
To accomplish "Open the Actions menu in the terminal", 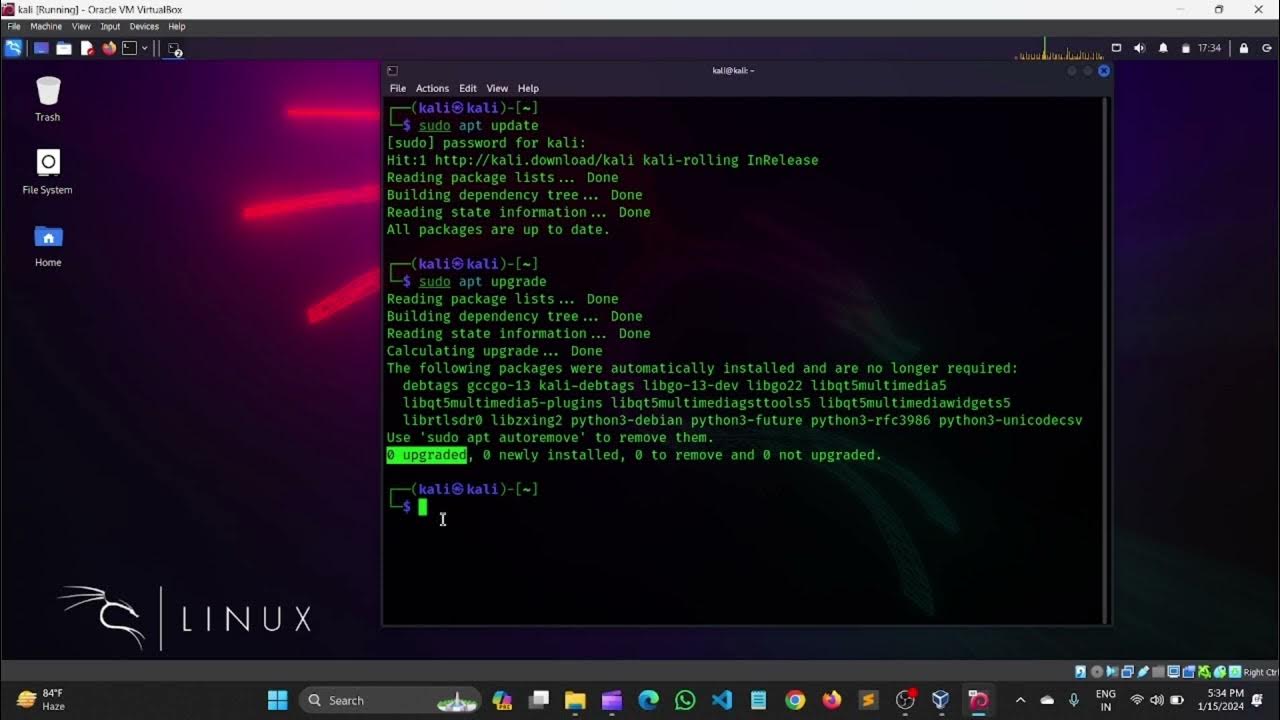I will (432, 88).
